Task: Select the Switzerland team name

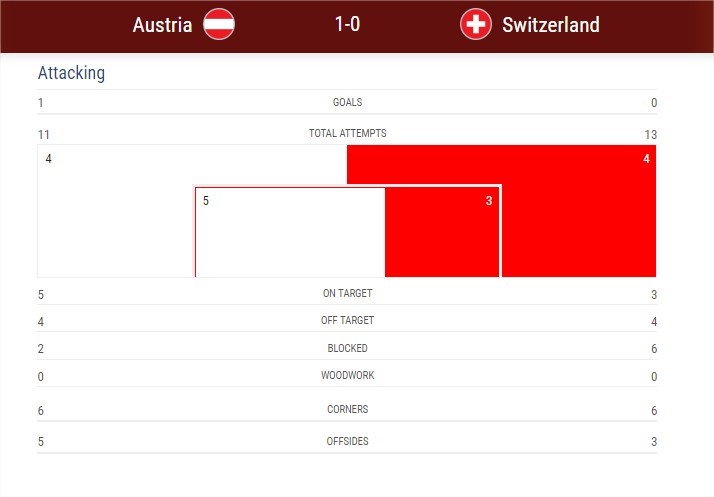Action: (x=551, y=25)
